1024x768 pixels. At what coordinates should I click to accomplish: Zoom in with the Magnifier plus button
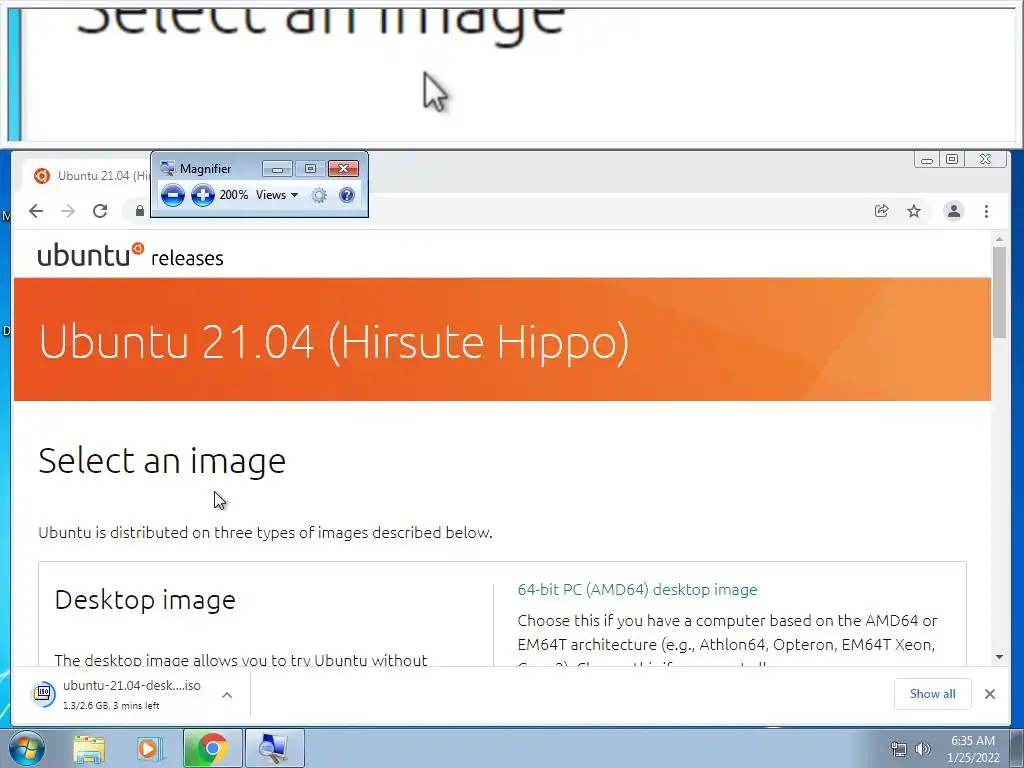(x=203, y=195)
